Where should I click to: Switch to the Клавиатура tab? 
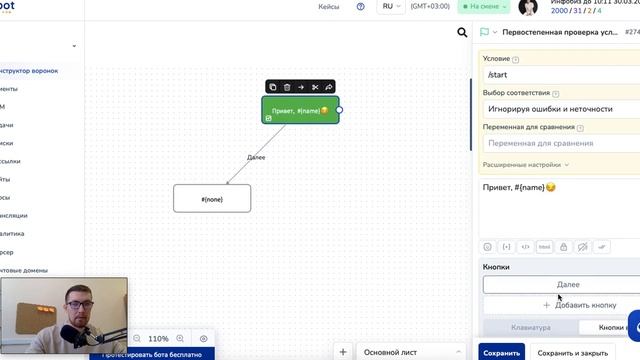(531, 327)
